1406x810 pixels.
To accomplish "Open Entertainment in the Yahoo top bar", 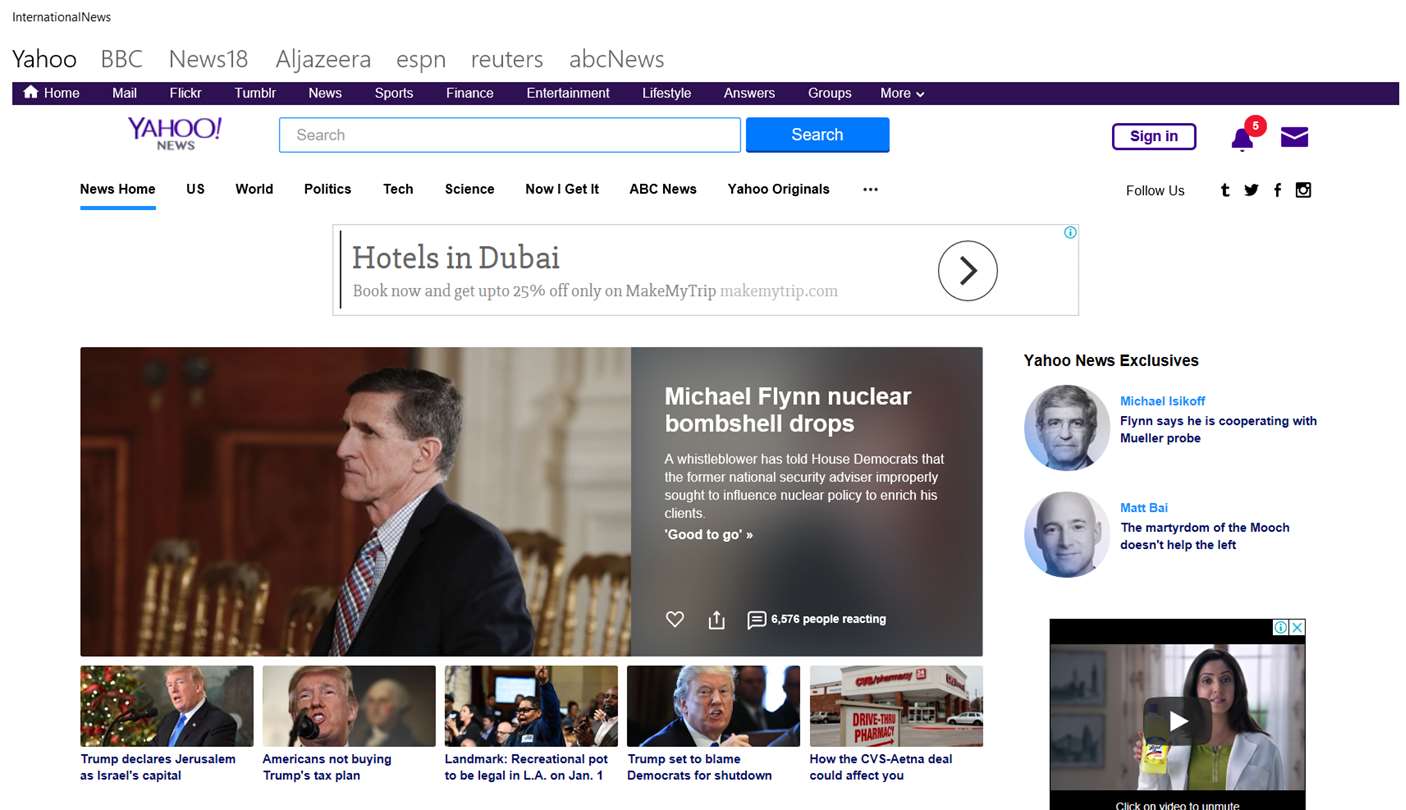I will coord(568,93).
